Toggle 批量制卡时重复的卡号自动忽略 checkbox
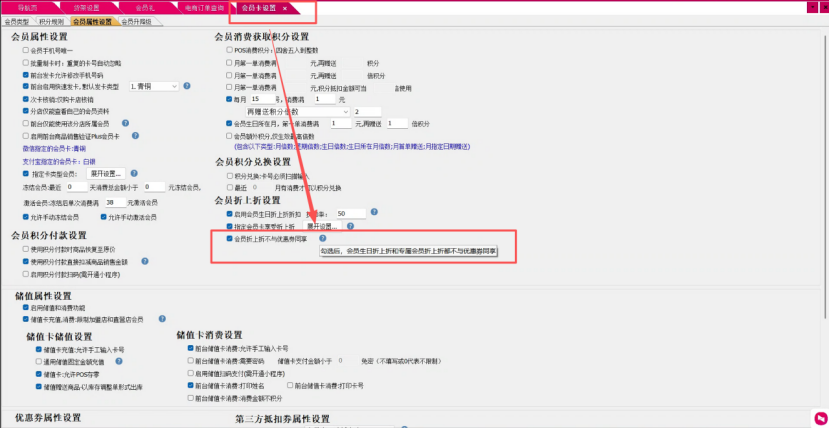The width and height of the screenshot is (829, 428). (25, 63)
